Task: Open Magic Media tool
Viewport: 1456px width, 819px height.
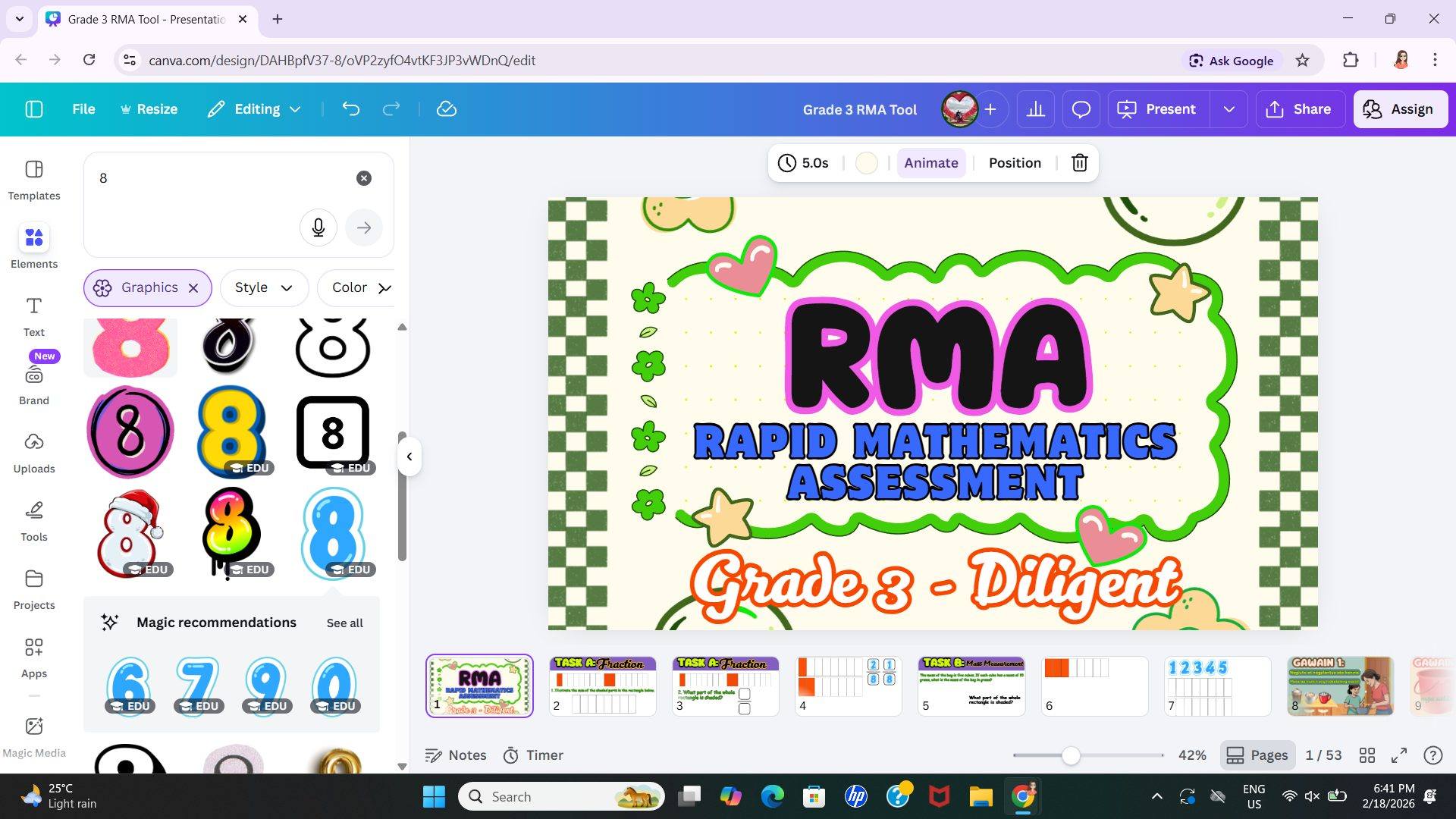Action: click(x=34, y=737)
